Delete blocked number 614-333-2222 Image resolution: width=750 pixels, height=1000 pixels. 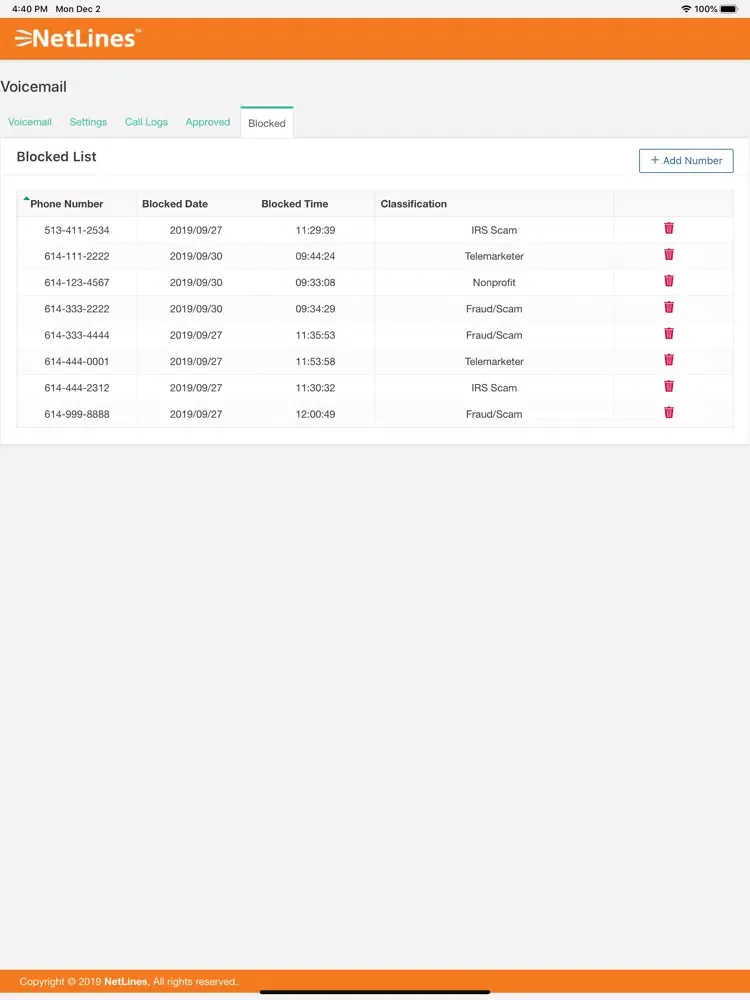pos(668,307)
